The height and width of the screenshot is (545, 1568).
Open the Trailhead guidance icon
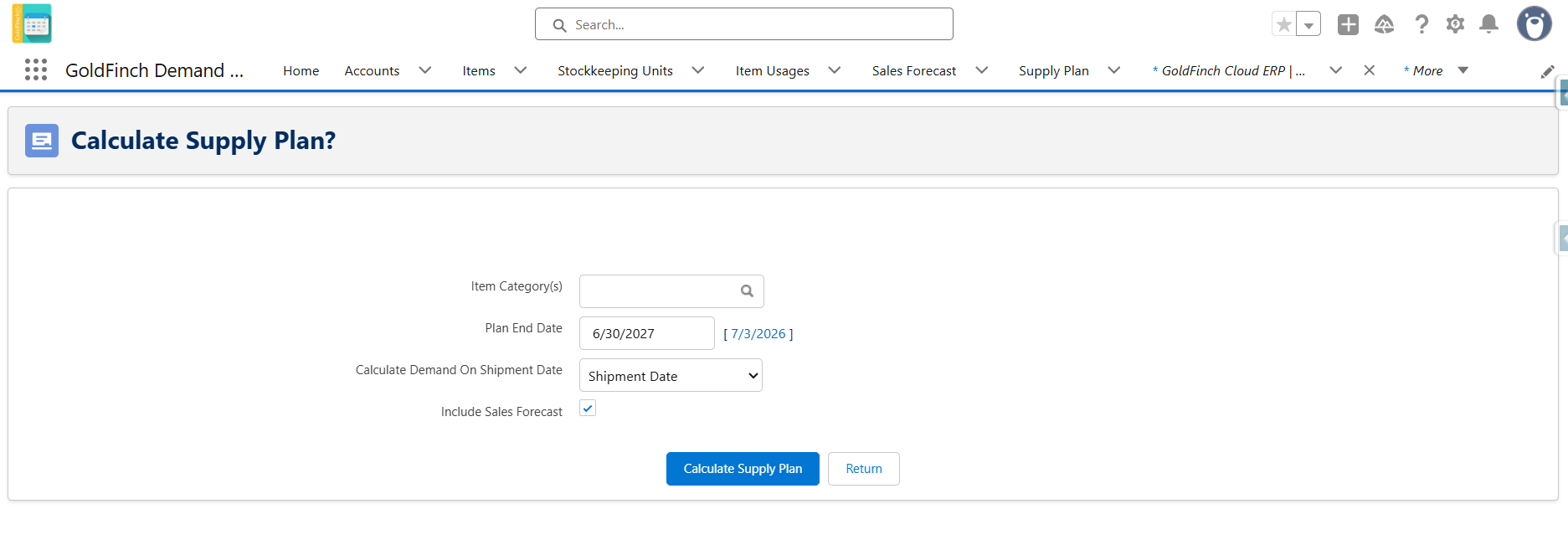(x=1384, y=24)
